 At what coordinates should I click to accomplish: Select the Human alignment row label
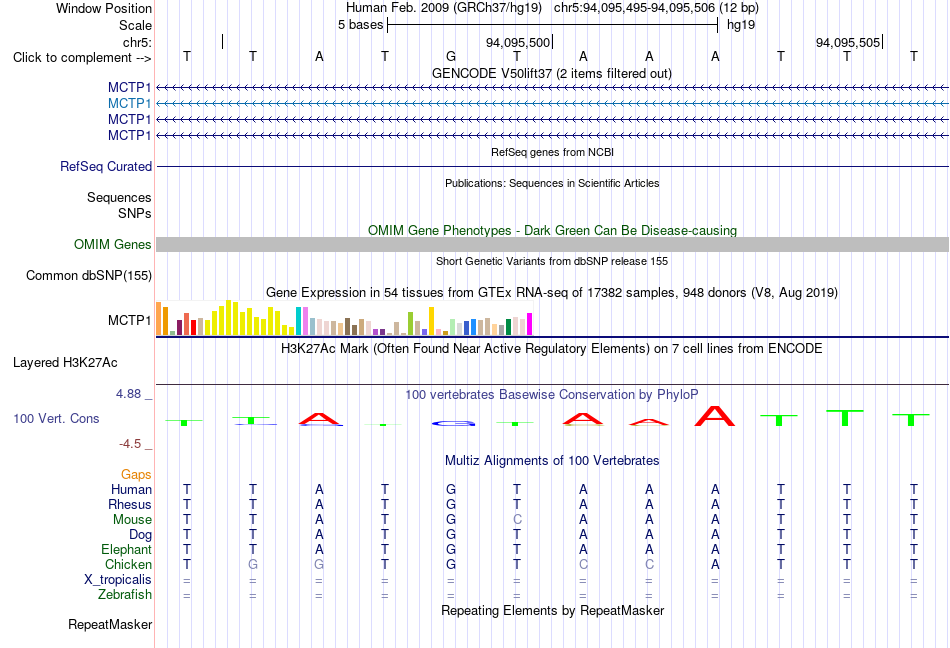pyautogui.click(x=131, y=489)
